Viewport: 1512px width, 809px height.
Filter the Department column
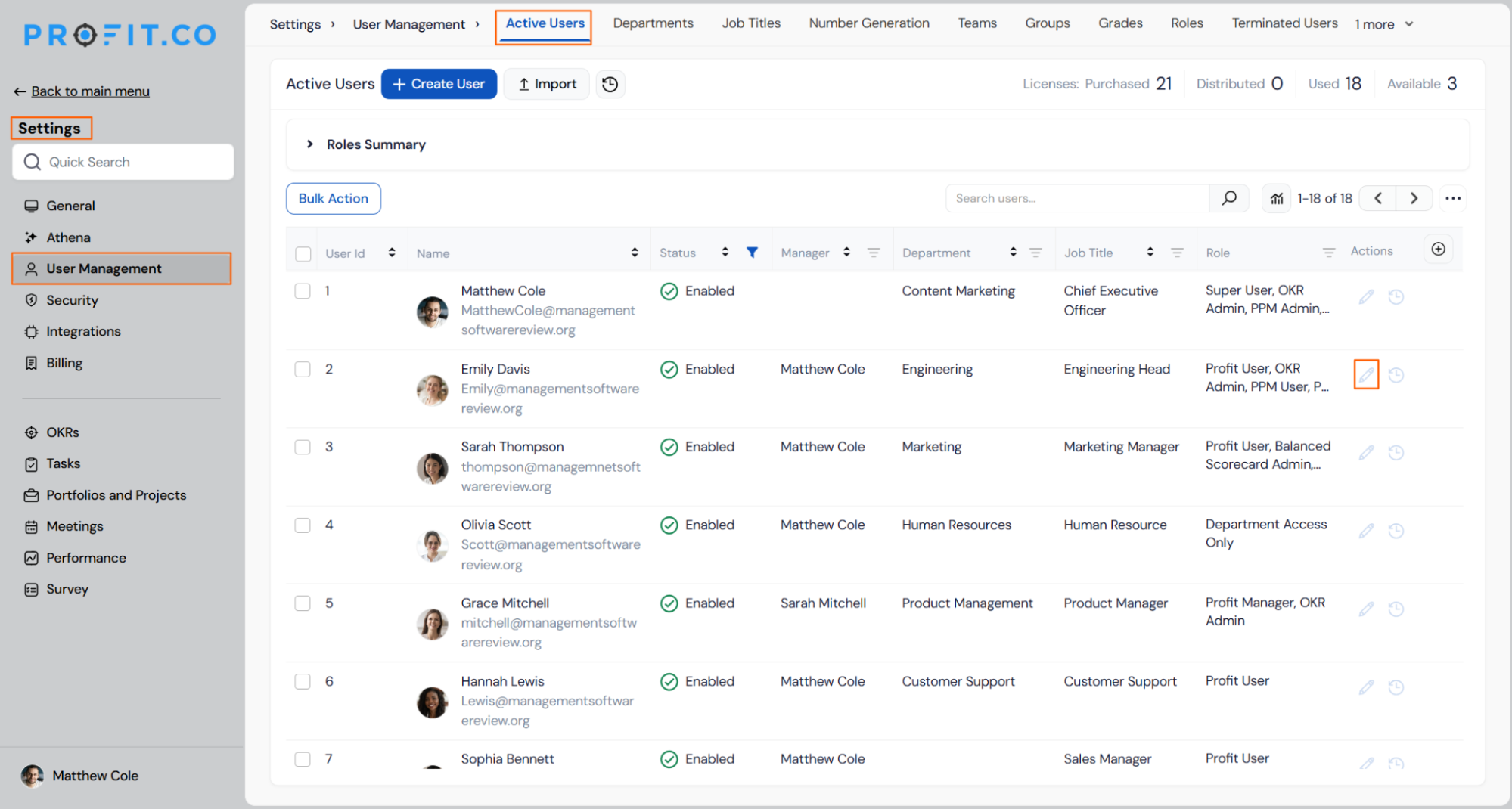point(1035,253)
